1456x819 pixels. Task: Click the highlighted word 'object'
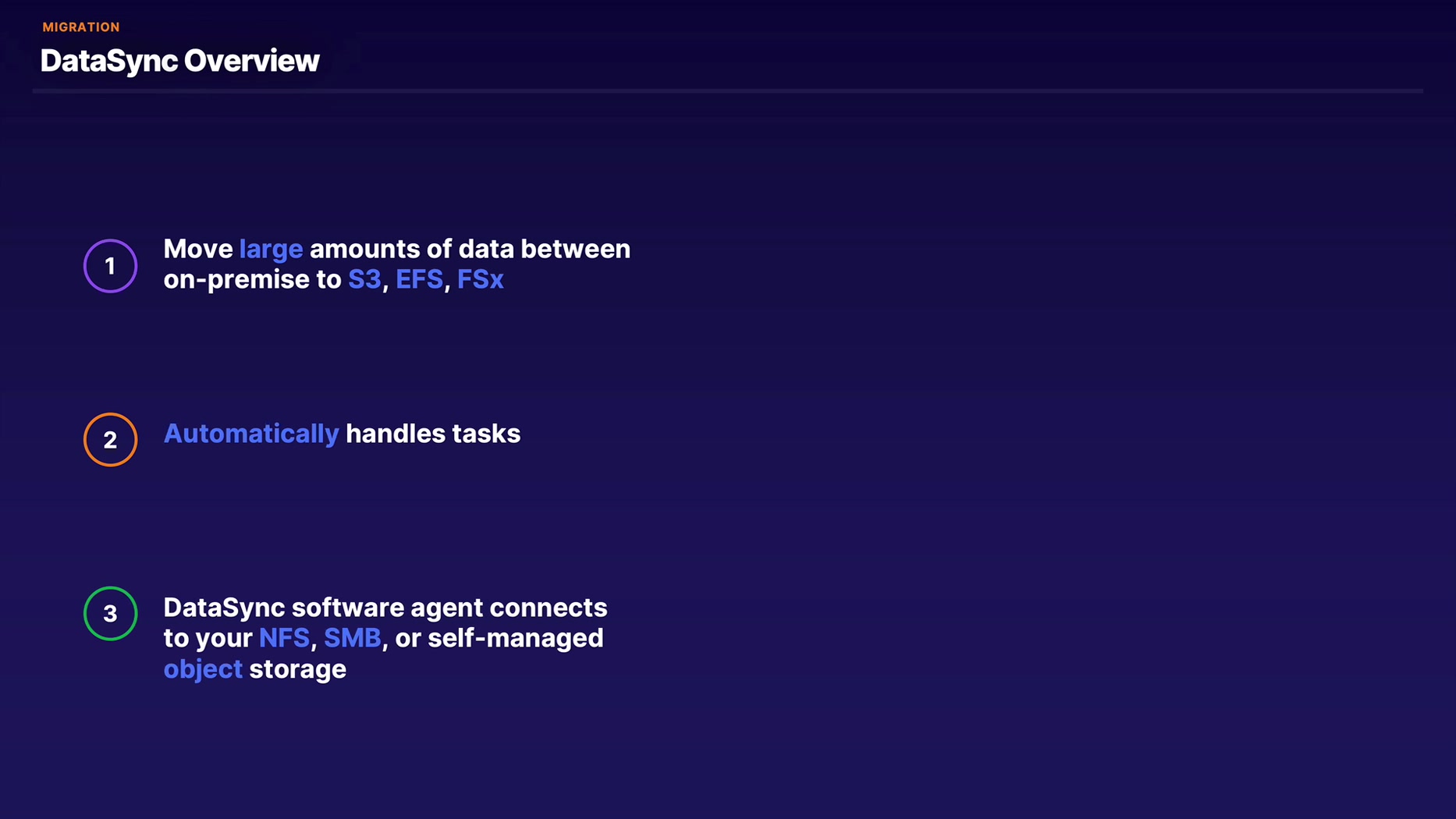pyautogui.click(x=203, y=669)
